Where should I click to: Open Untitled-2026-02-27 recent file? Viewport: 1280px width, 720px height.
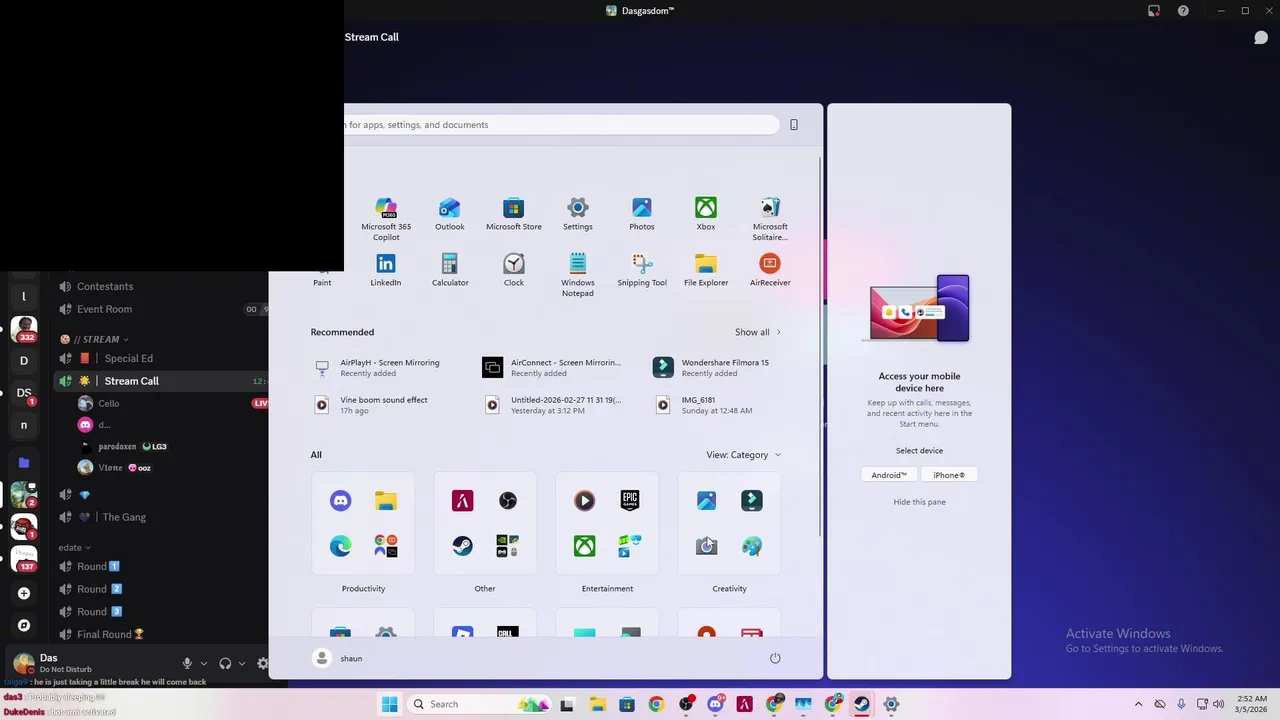(552, 405)
